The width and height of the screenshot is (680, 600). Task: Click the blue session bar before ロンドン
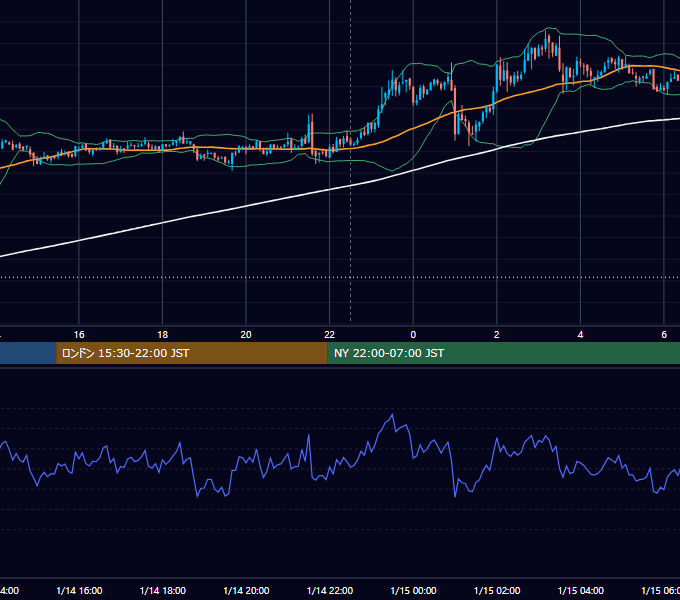click(28, 353)
